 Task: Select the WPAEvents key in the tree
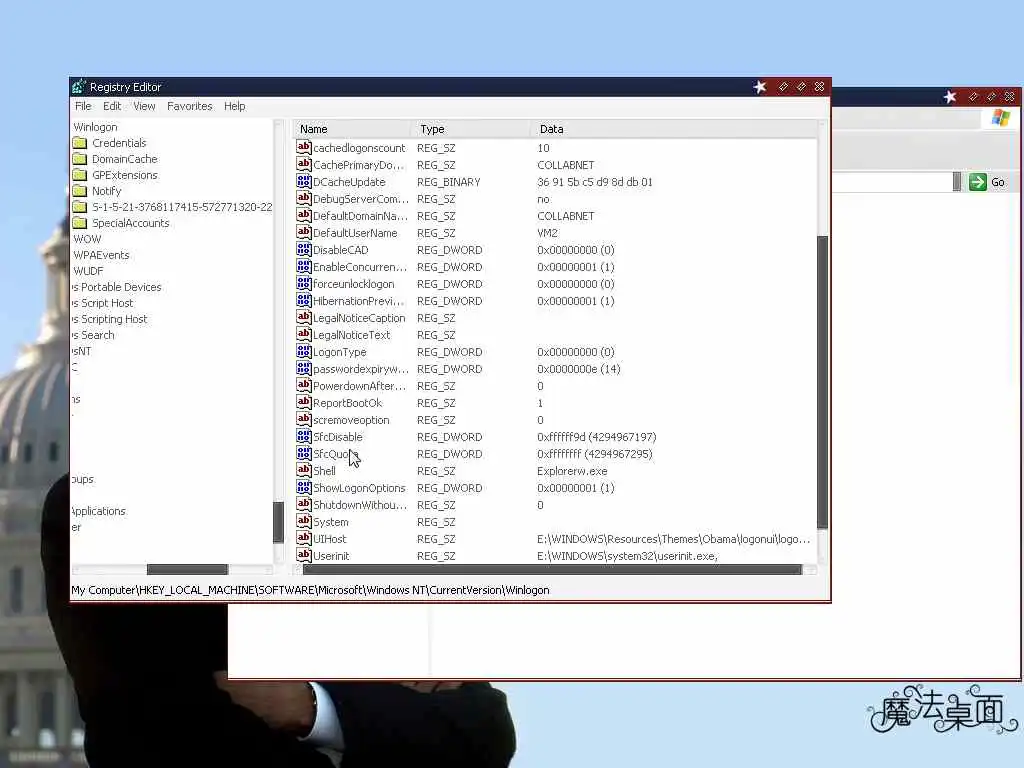[x=101, y=255]
